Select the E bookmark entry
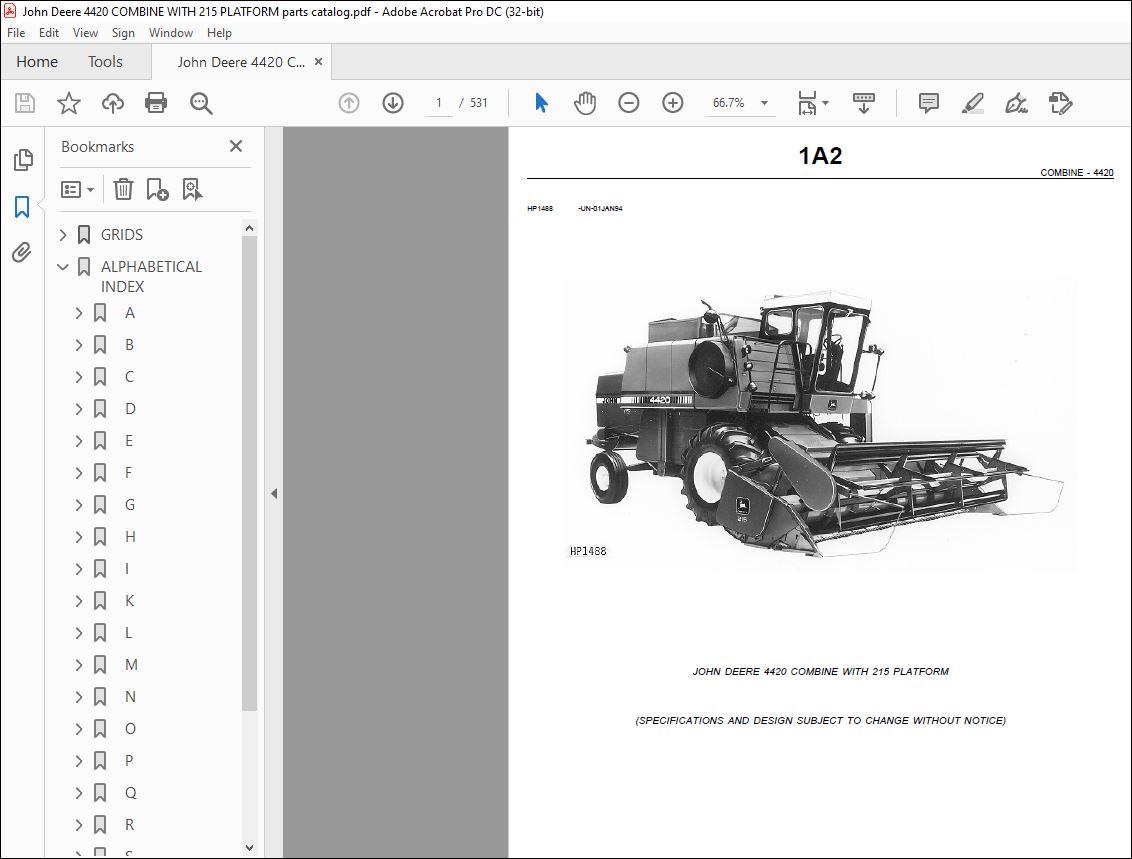1132x859 pixels. [129, 441]
